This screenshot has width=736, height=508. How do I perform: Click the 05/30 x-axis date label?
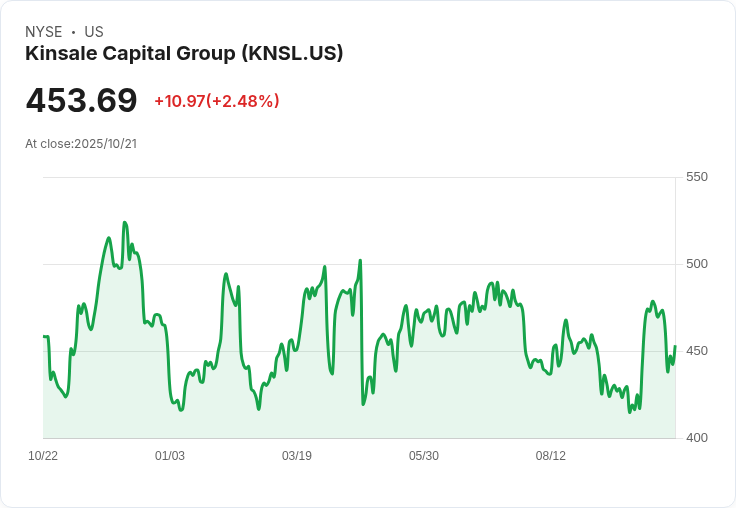424,455
